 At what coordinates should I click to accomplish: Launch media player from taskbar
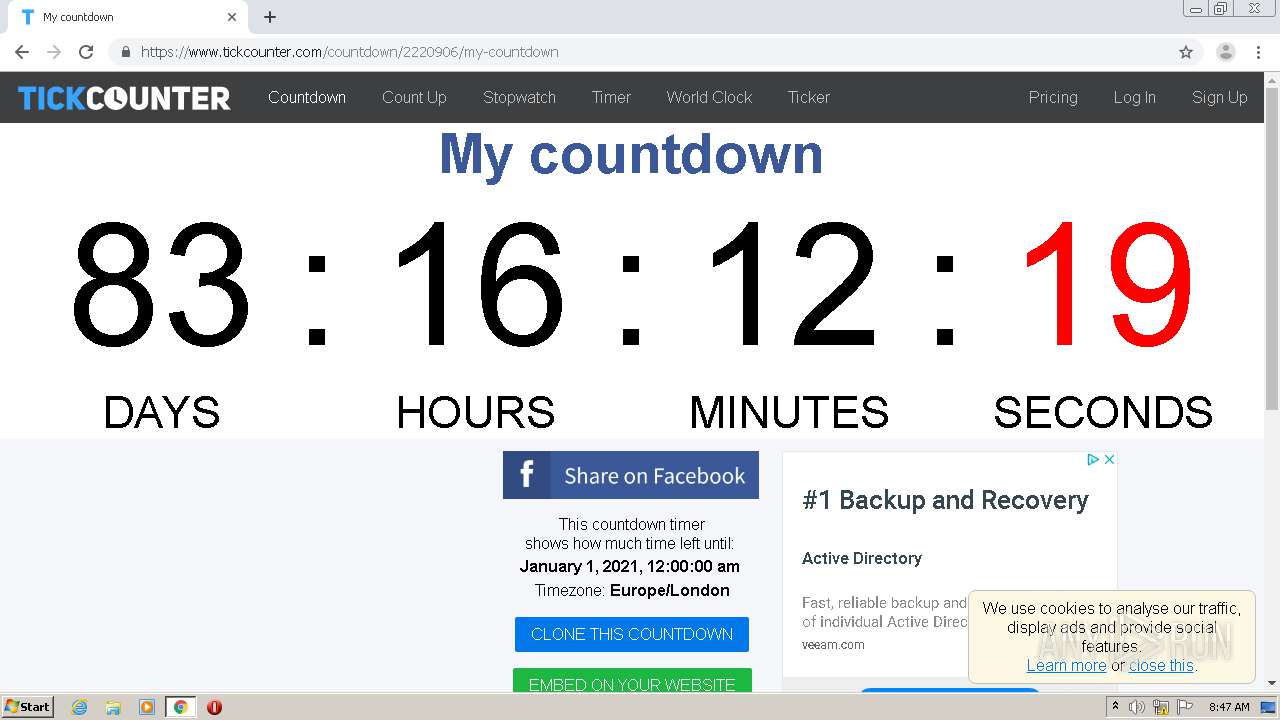pyautogui.click(x=146, y=707)
